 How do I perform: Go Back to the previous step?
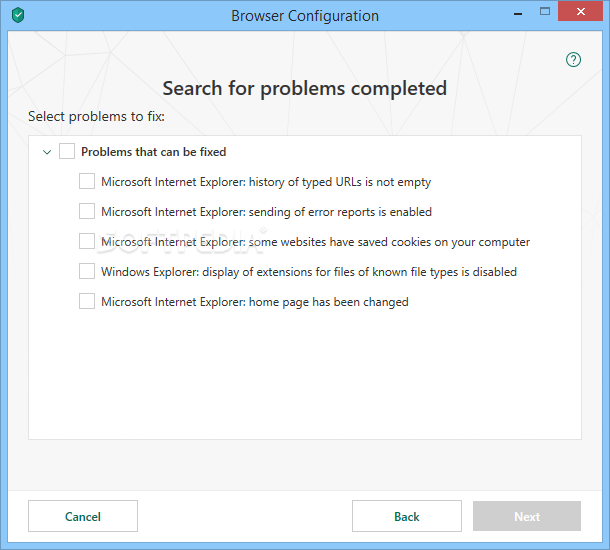[x=407, y=516]
